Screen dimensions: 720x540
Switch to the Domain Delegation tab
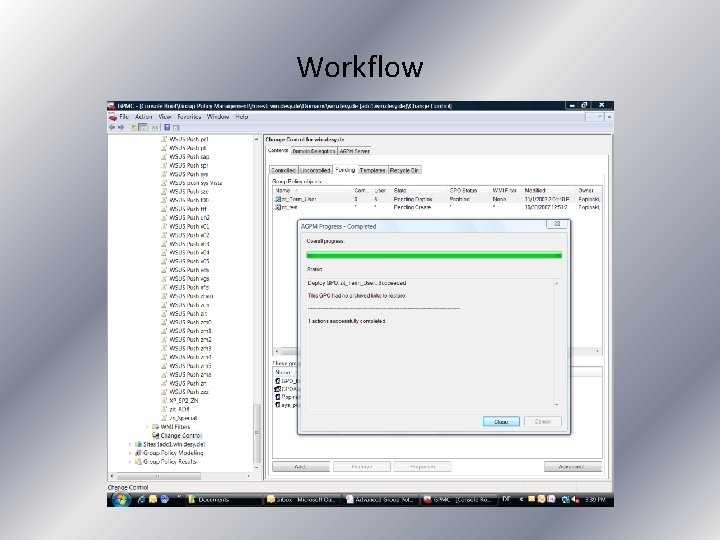click(314, 151)
